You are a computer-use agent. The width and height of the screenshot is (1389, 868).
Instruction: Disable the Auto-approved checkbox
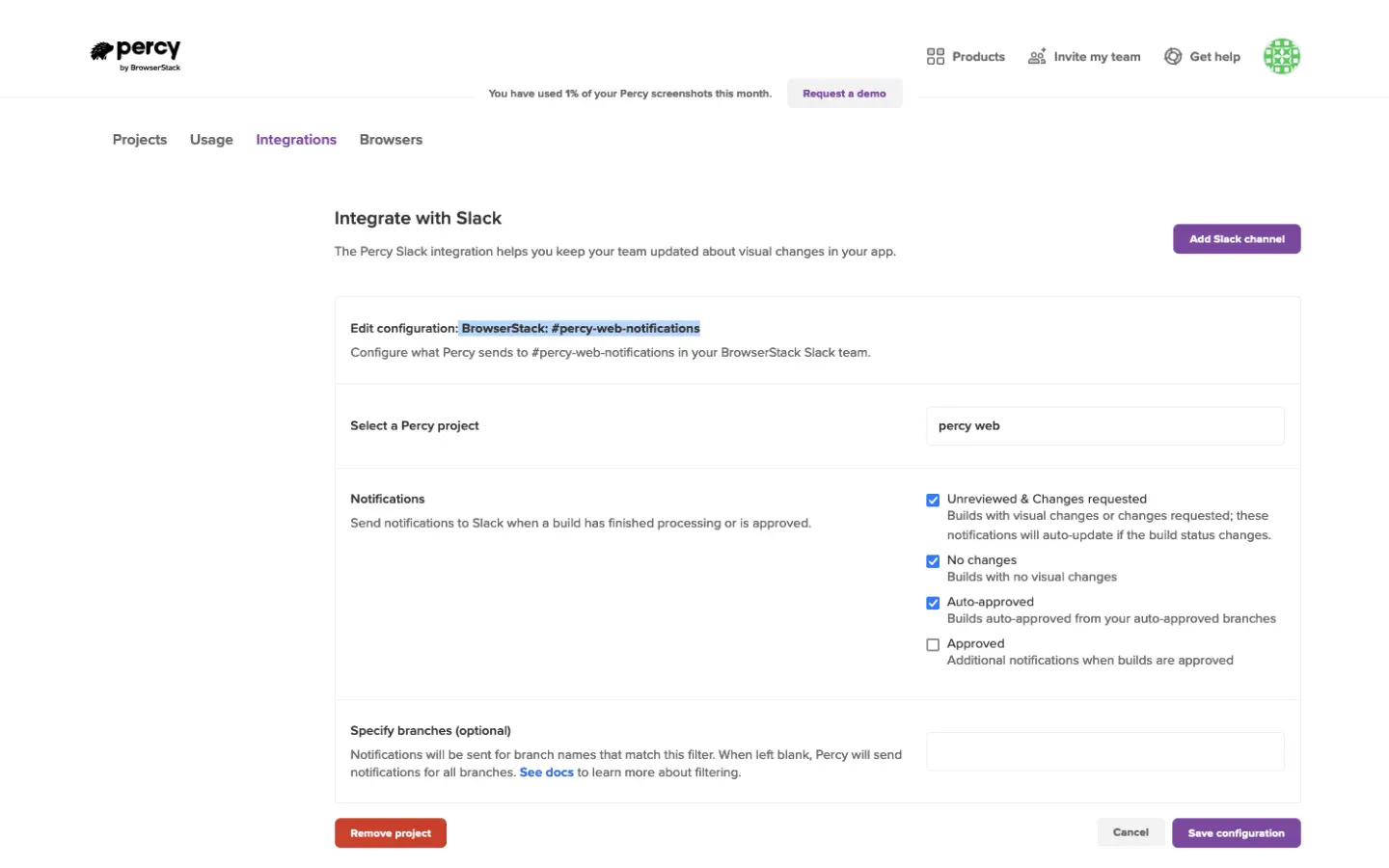coord(933,603)
